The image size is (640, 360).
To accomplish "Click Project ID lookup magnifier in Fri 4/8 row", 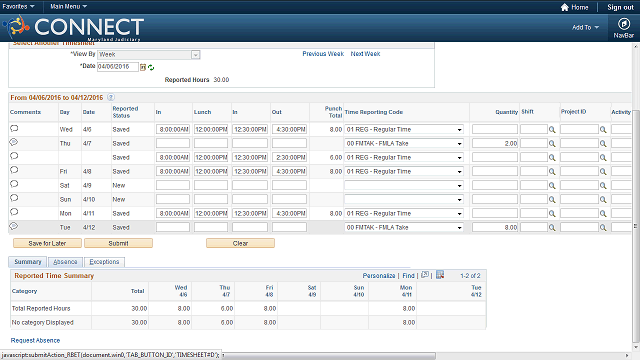I will tap(603, 172).
